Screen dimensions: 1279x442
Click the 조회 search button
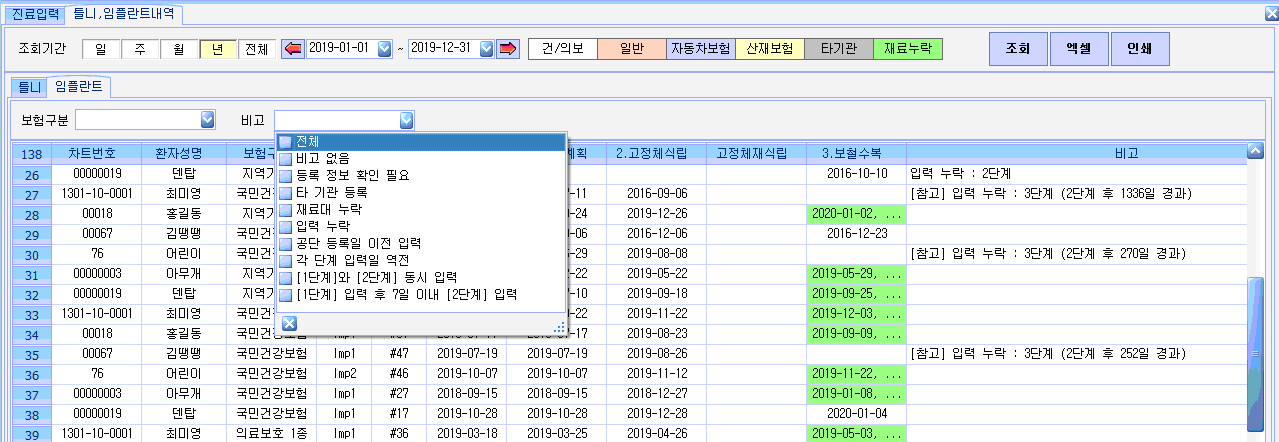(x=1018, y=48)
